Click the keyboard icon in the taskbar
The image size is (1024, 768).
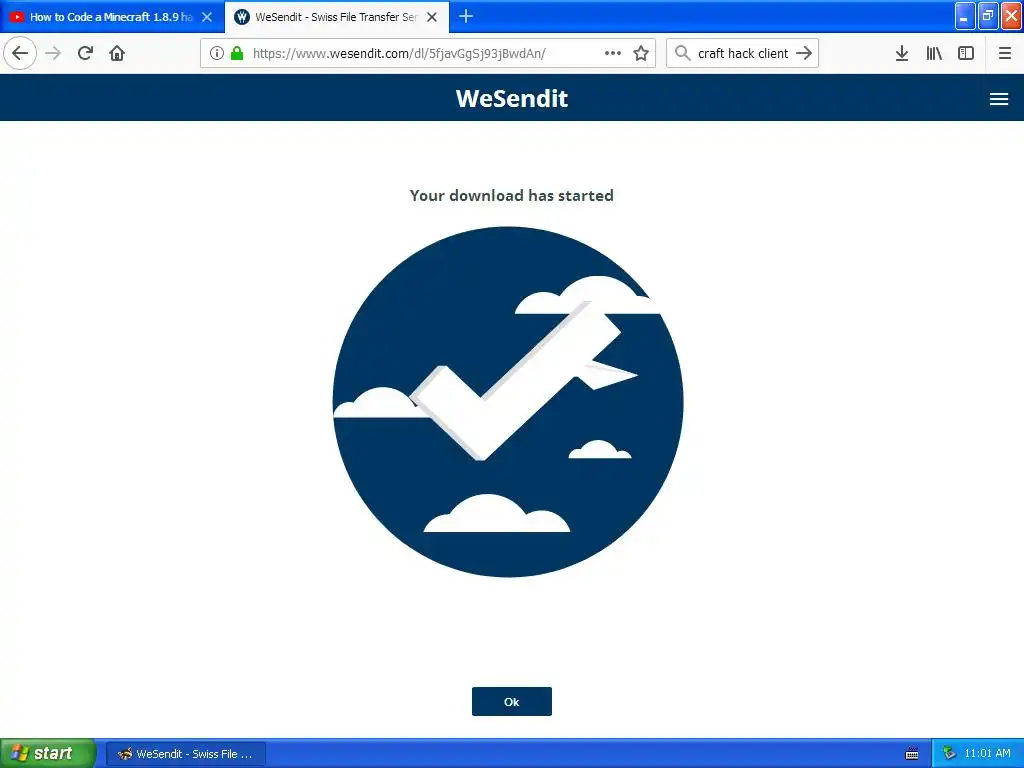912,754
